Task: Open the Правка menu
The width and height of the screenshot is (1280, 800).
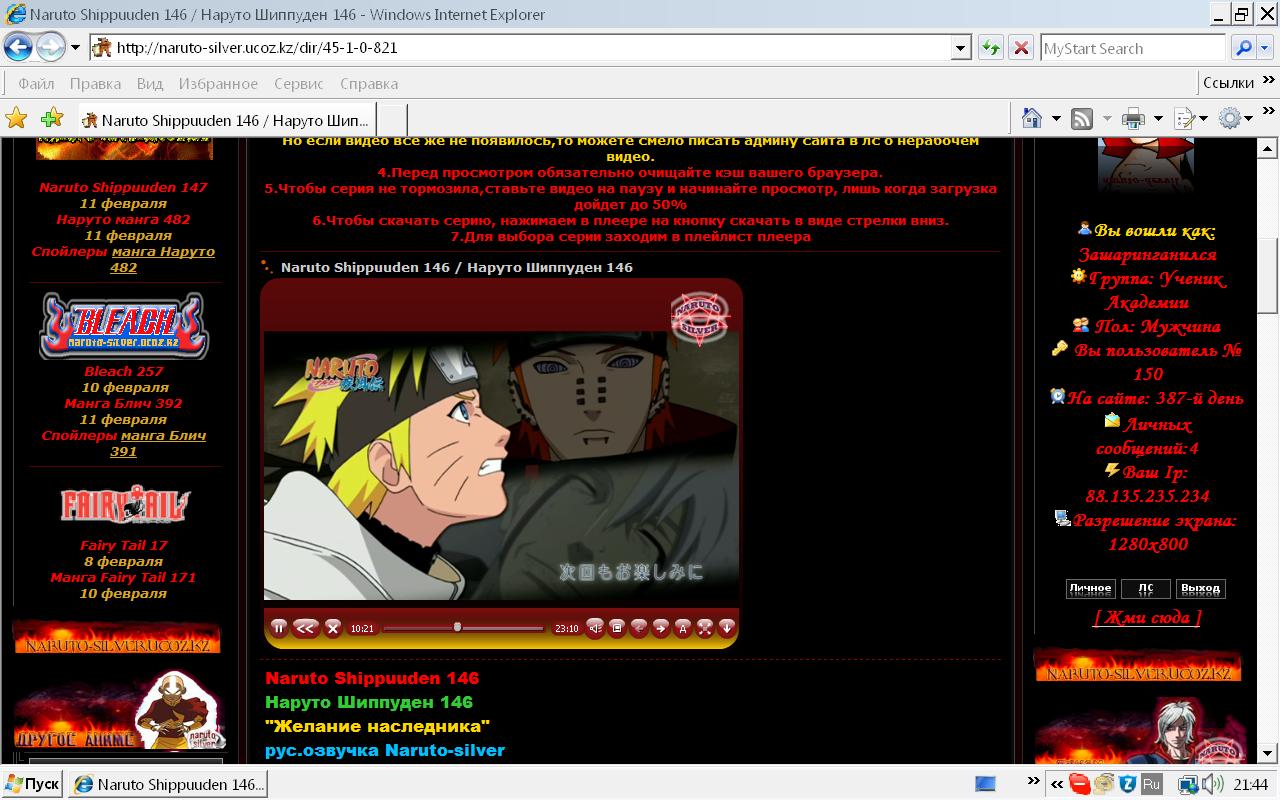Action: pyautogui.click(x=95, y=84)
